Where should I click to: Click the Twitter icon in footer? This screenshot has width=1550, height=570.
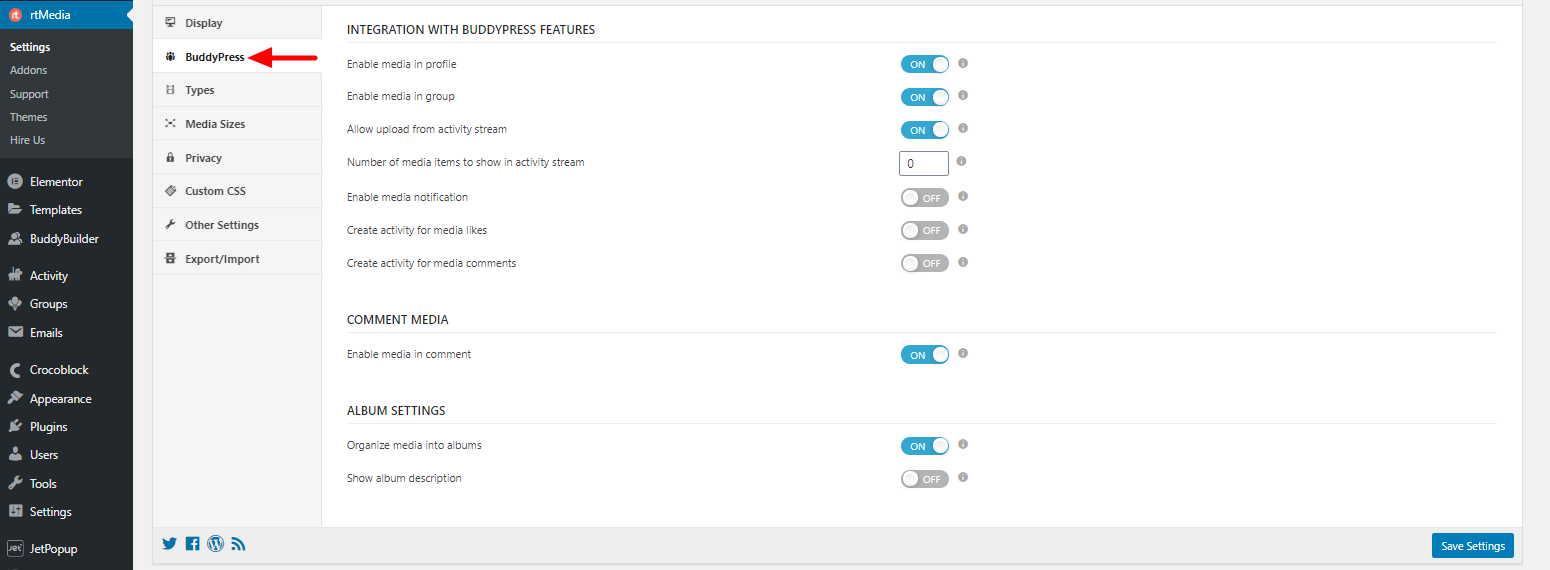pos(169,544)
